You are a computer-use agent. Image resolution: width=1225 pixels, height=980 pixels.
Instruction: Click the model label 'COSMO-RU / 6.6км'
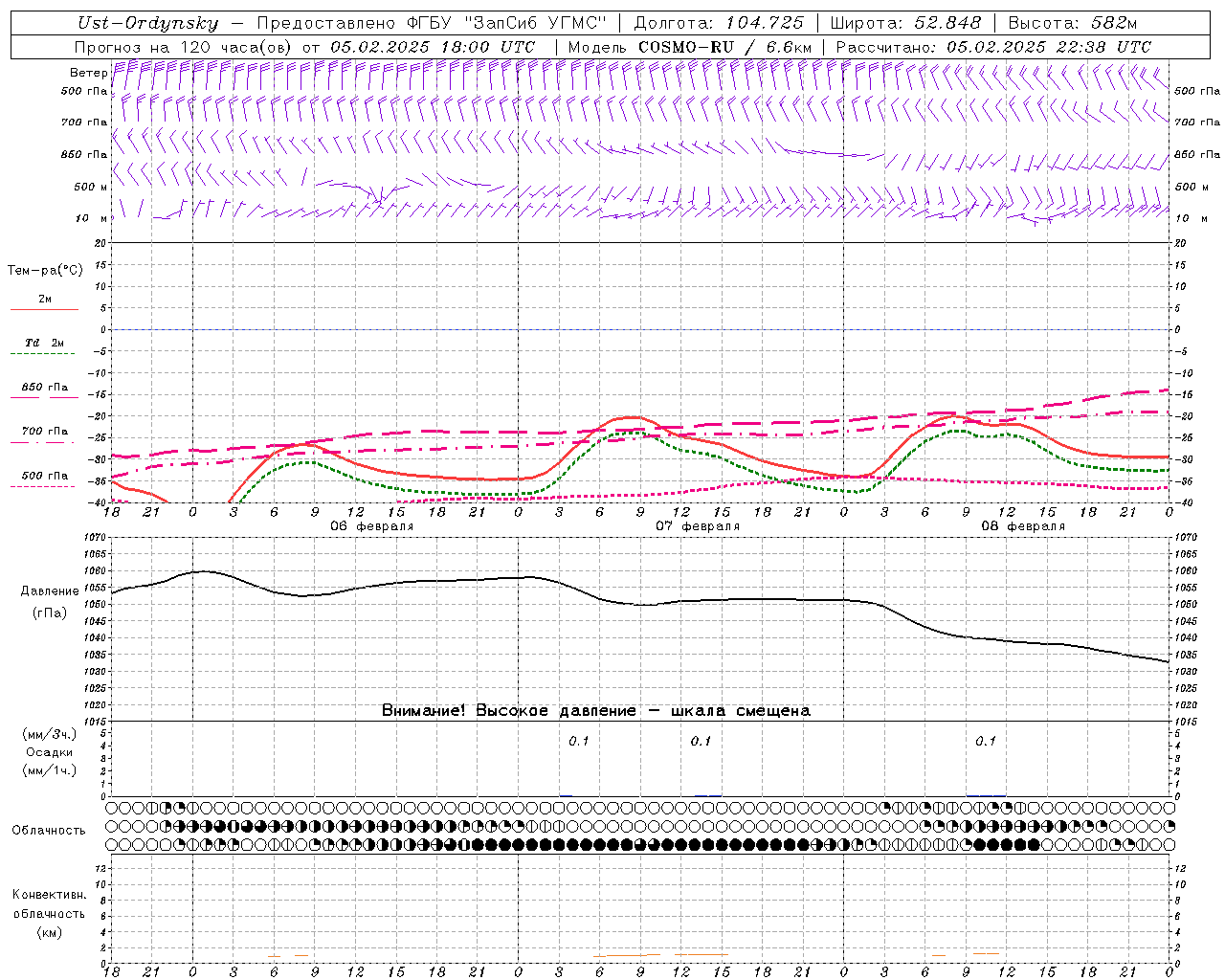[724, 47]
